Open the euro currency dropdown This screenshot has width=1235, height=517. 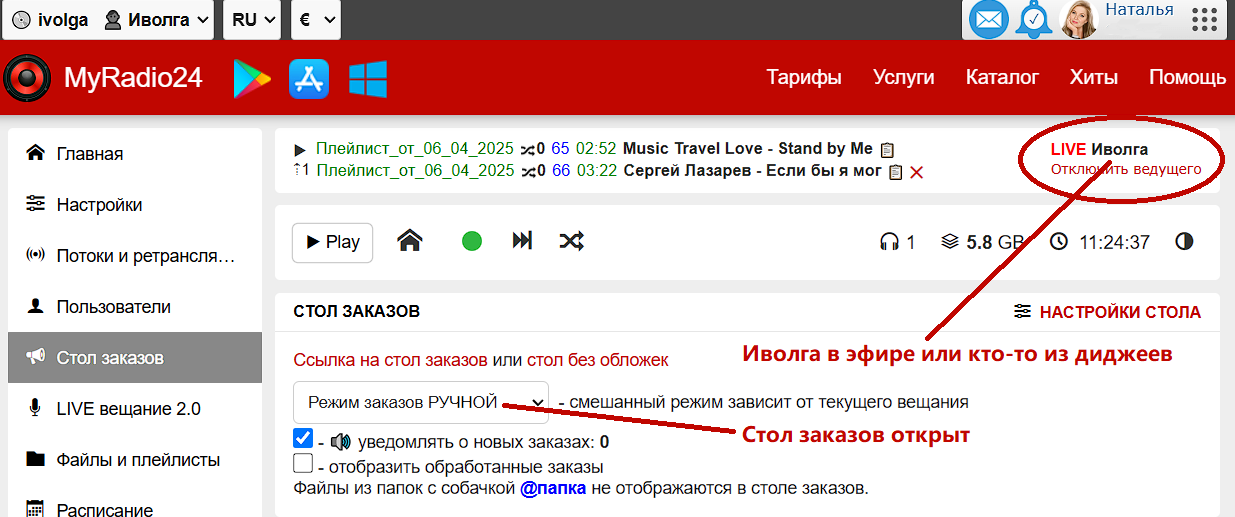(315, 19)
